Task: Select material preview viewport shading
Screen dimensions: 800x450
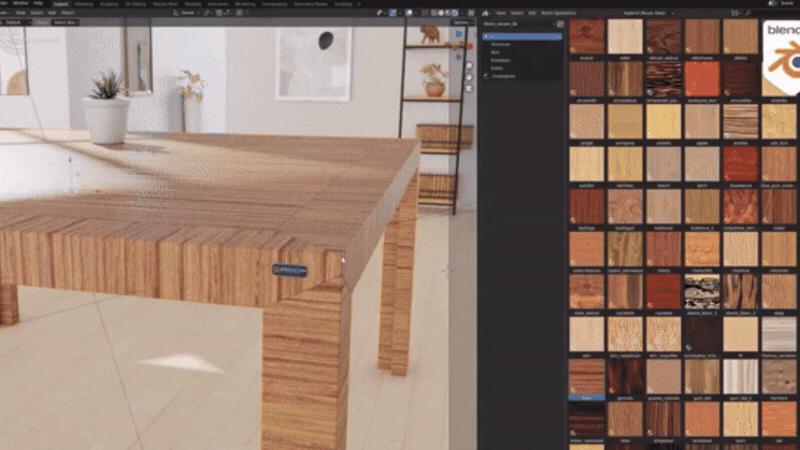Action: (x=447, y=13)
